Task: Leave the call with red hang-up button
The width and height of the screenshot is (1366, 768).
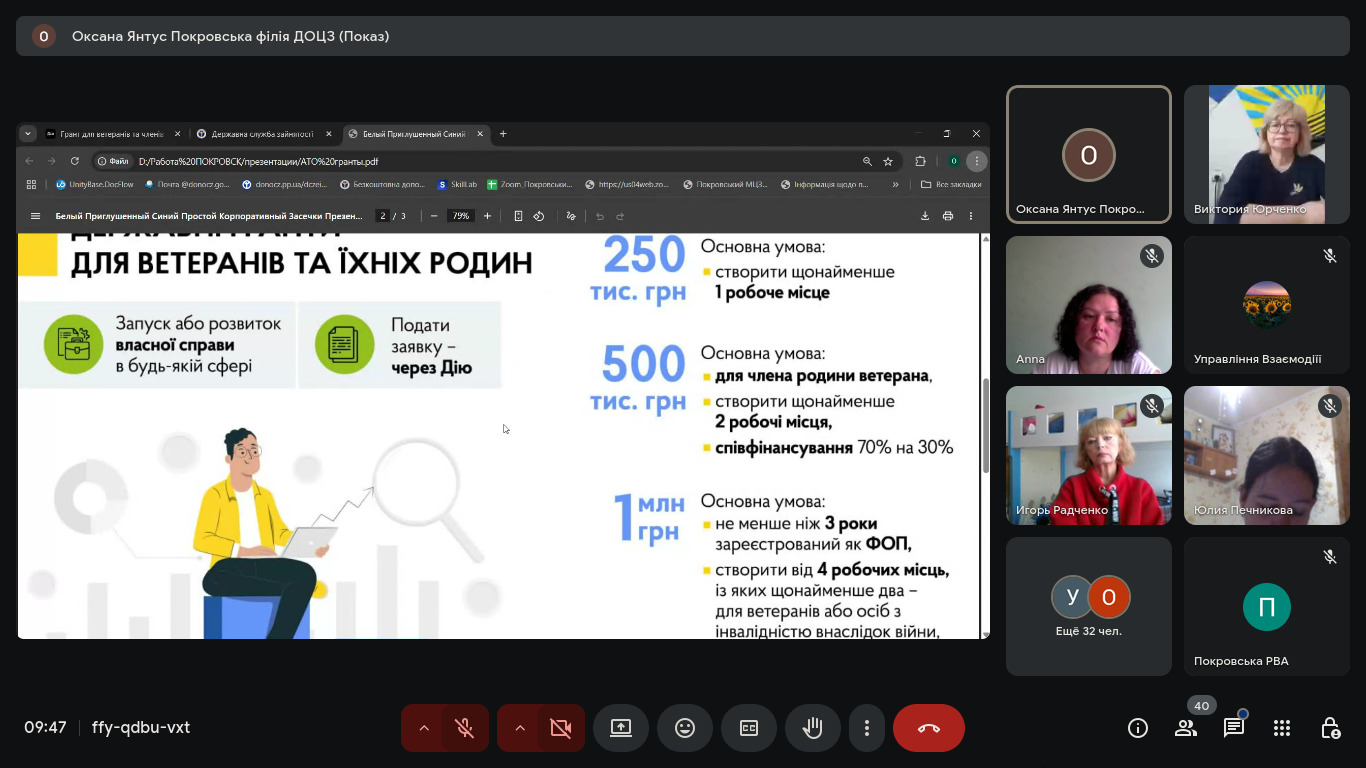Action: 929,728
